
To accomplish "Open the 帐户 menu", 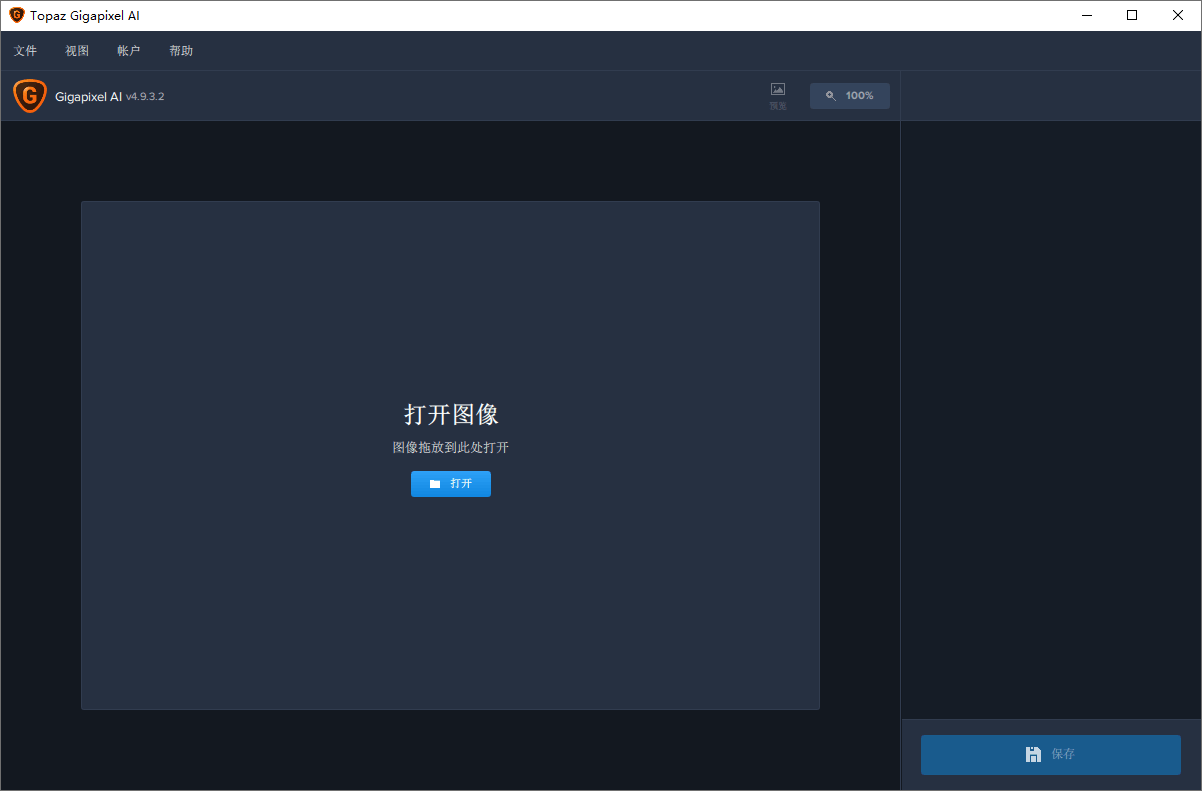I will click(128, 49).
